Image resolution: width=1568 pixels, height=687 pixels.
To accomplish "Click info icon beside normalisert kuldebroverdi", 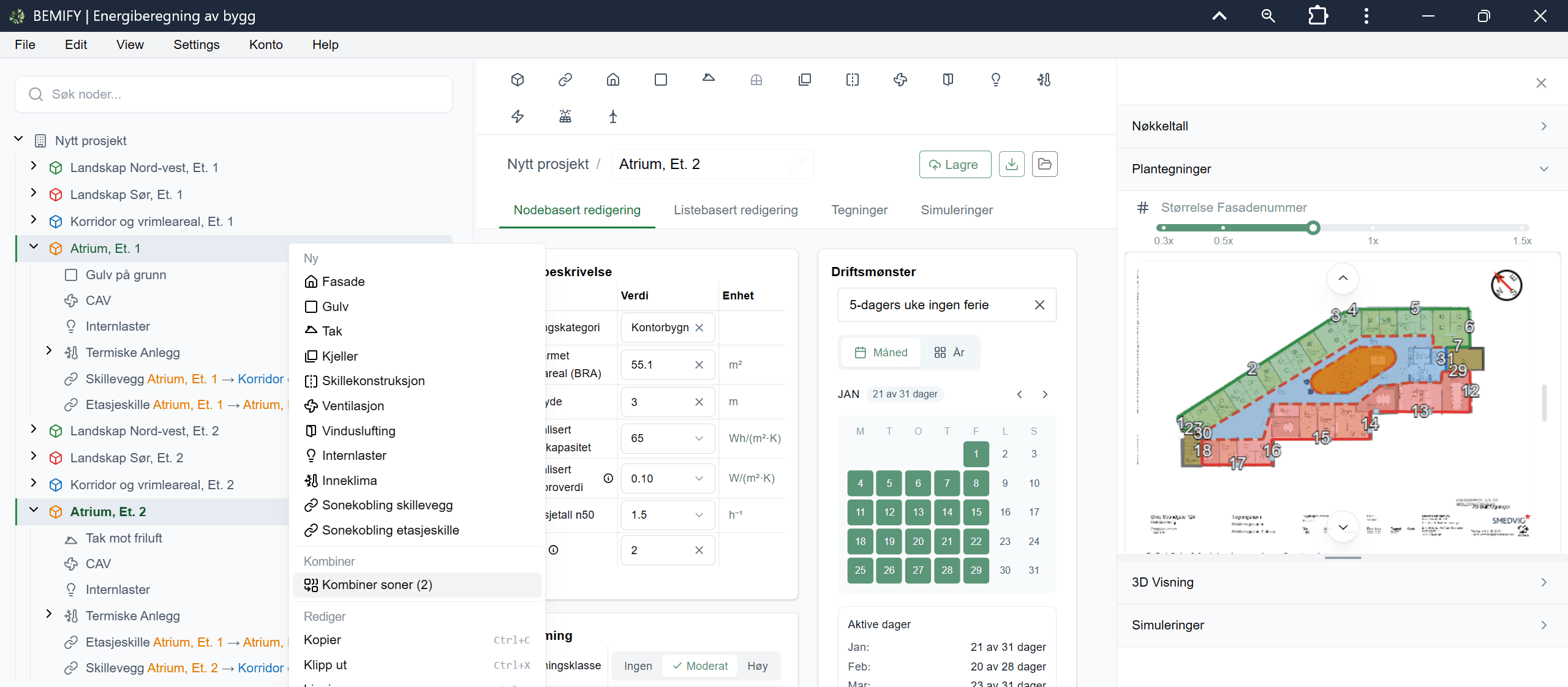I will pyautogui.click(x=608, y=478).
